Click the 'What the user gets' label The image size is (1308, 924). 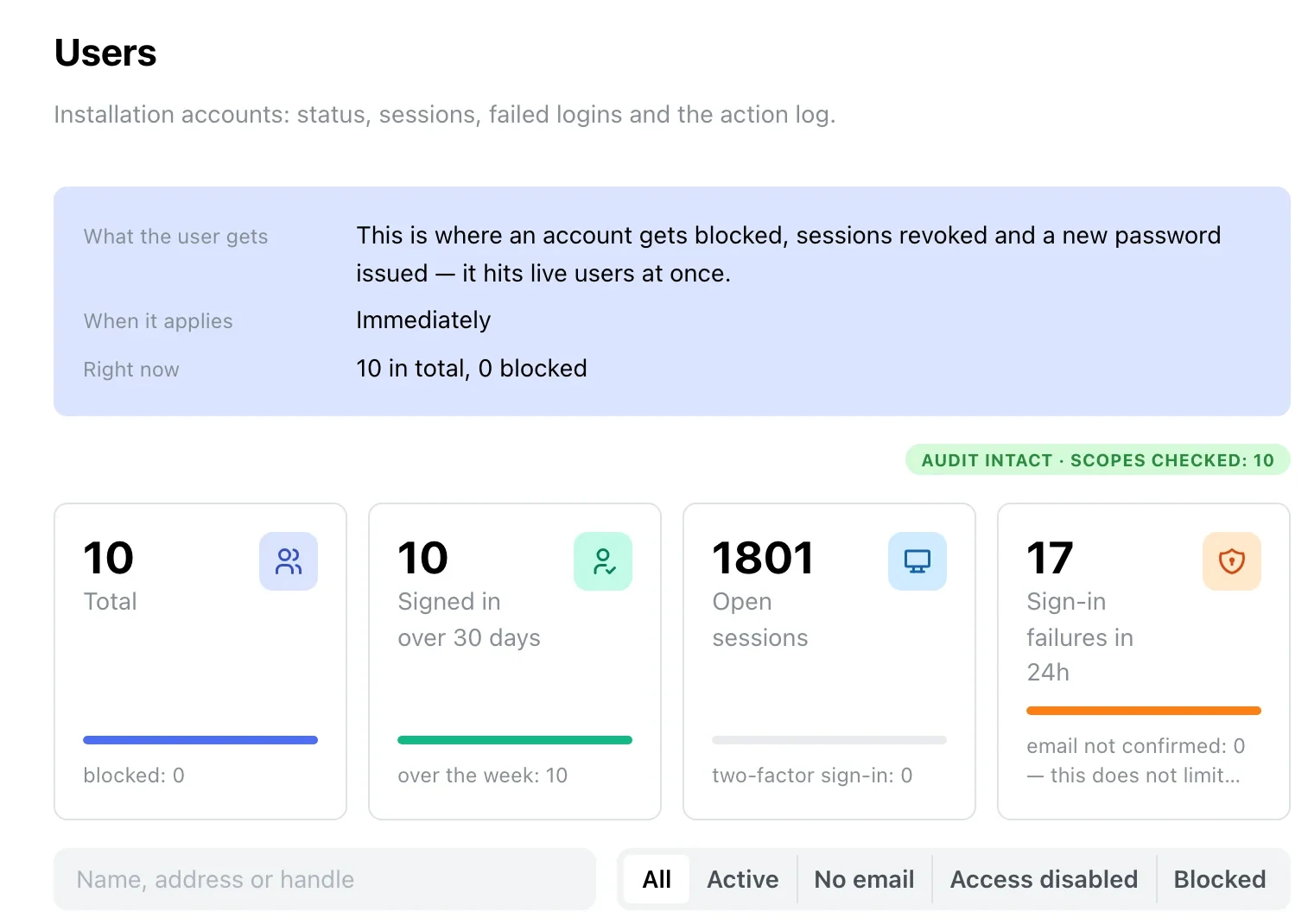[175, 237]
